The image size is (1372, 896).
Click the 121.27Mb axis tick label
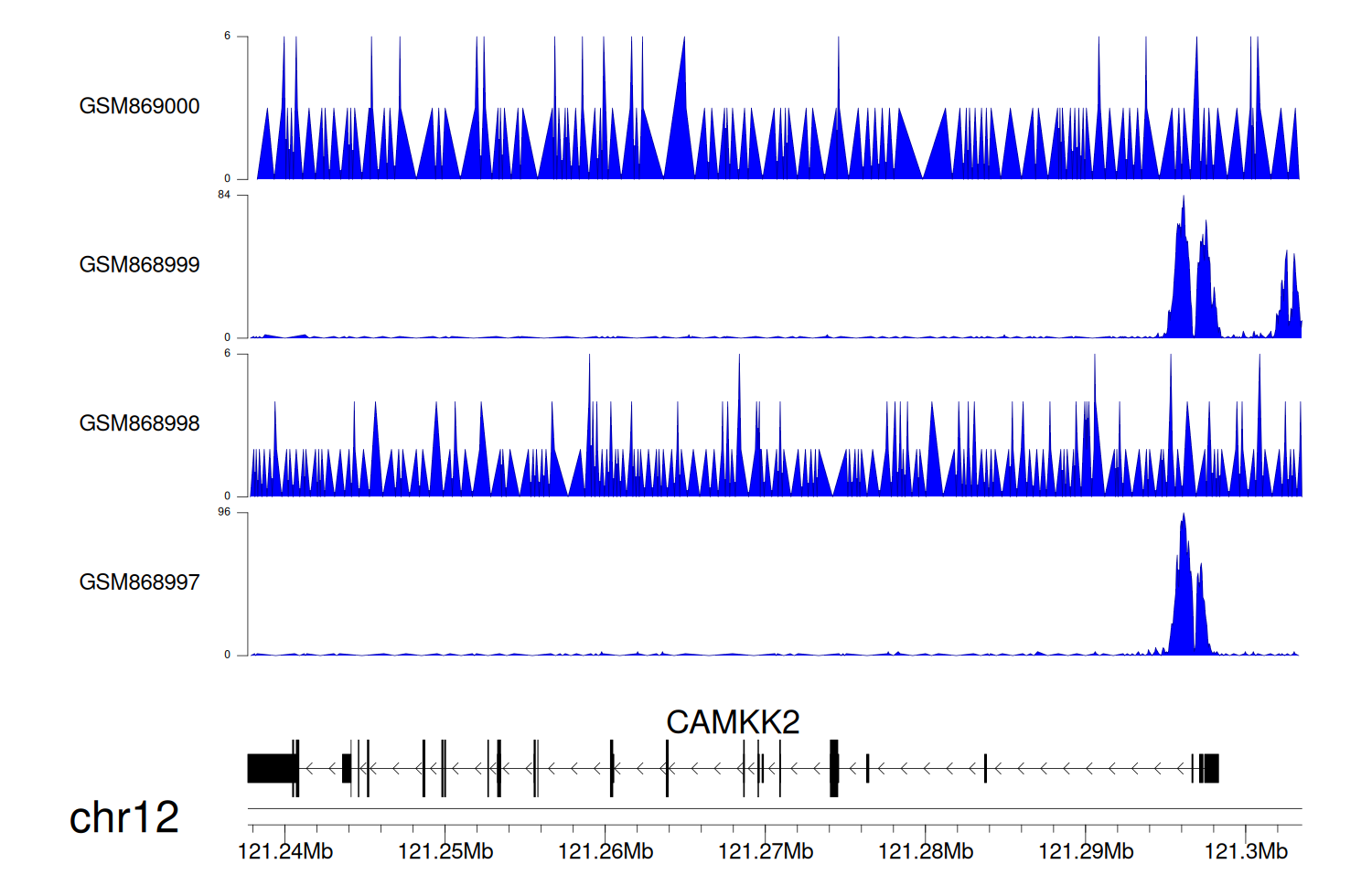pos(766,852)
